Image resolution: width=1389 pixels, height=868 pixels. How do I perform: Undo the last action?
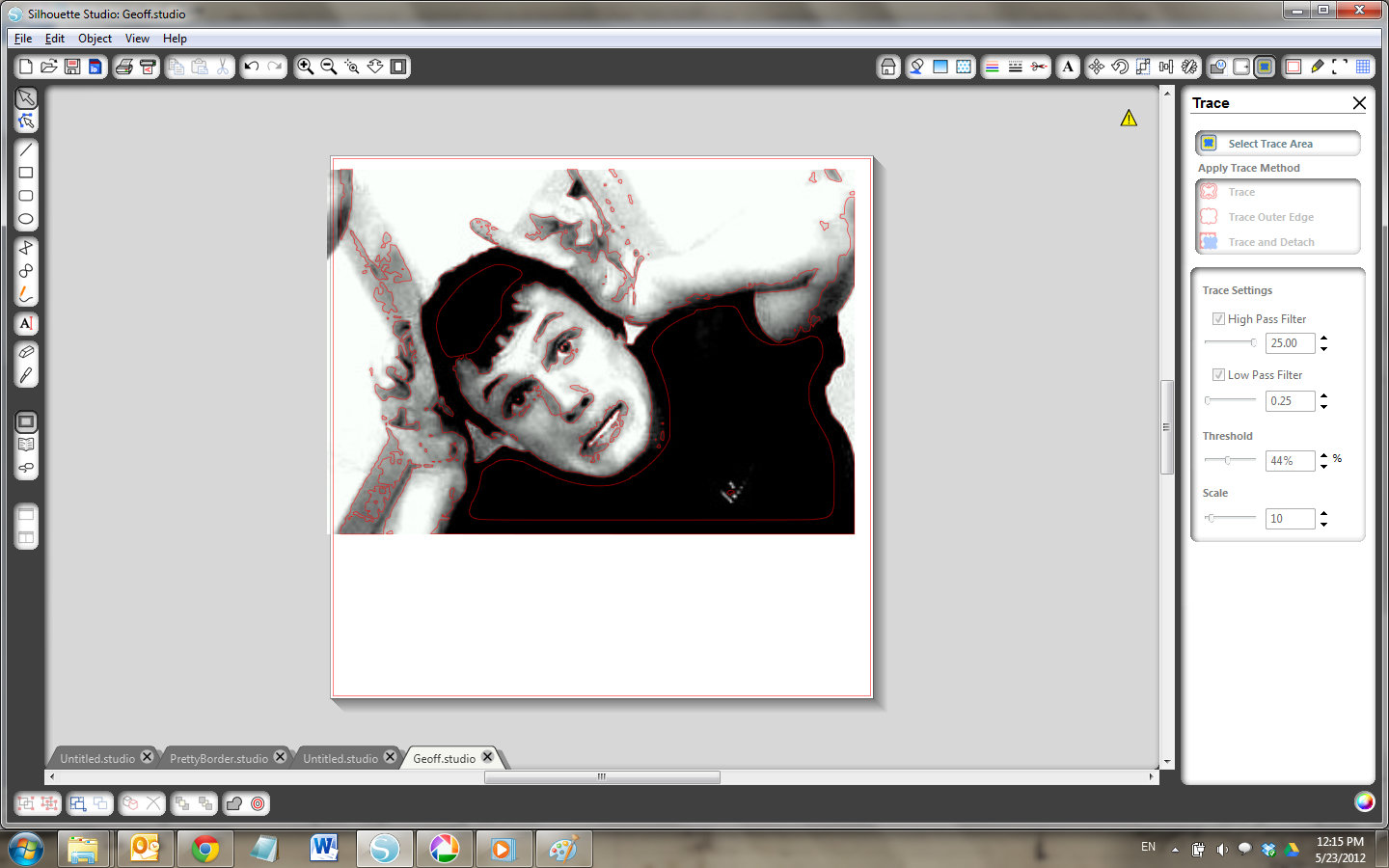252,67
